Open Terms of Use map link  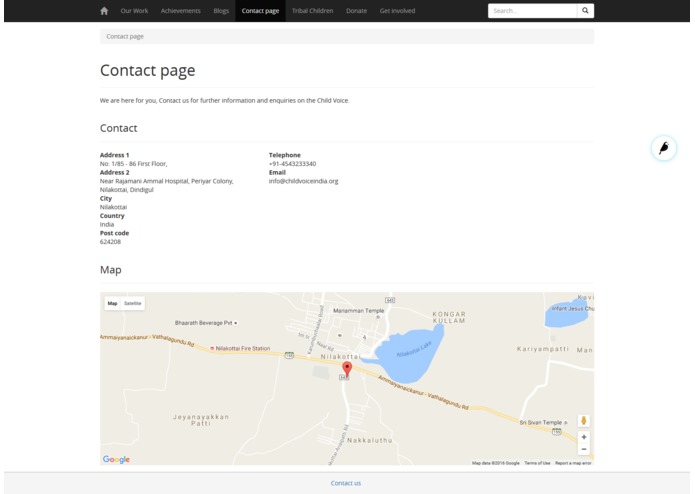(537, 463)
